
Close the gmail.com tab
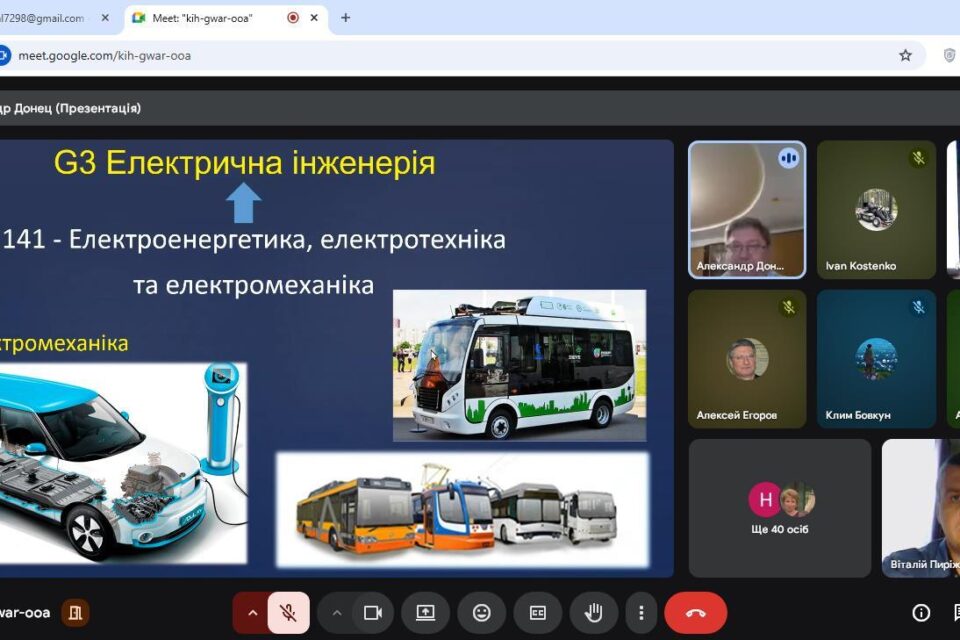coord(105,18)
